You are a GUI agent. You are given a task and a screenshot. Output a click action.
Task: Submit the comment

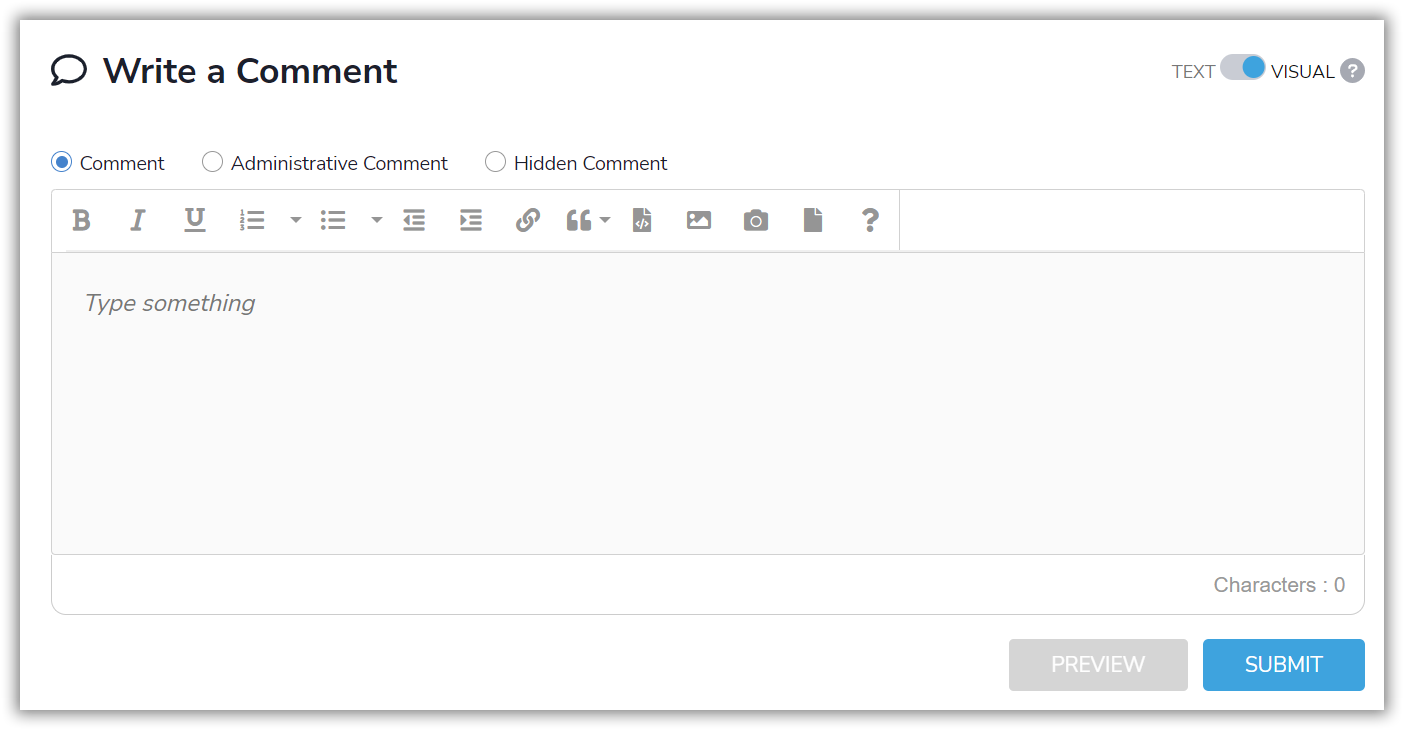click(1283, 664)
